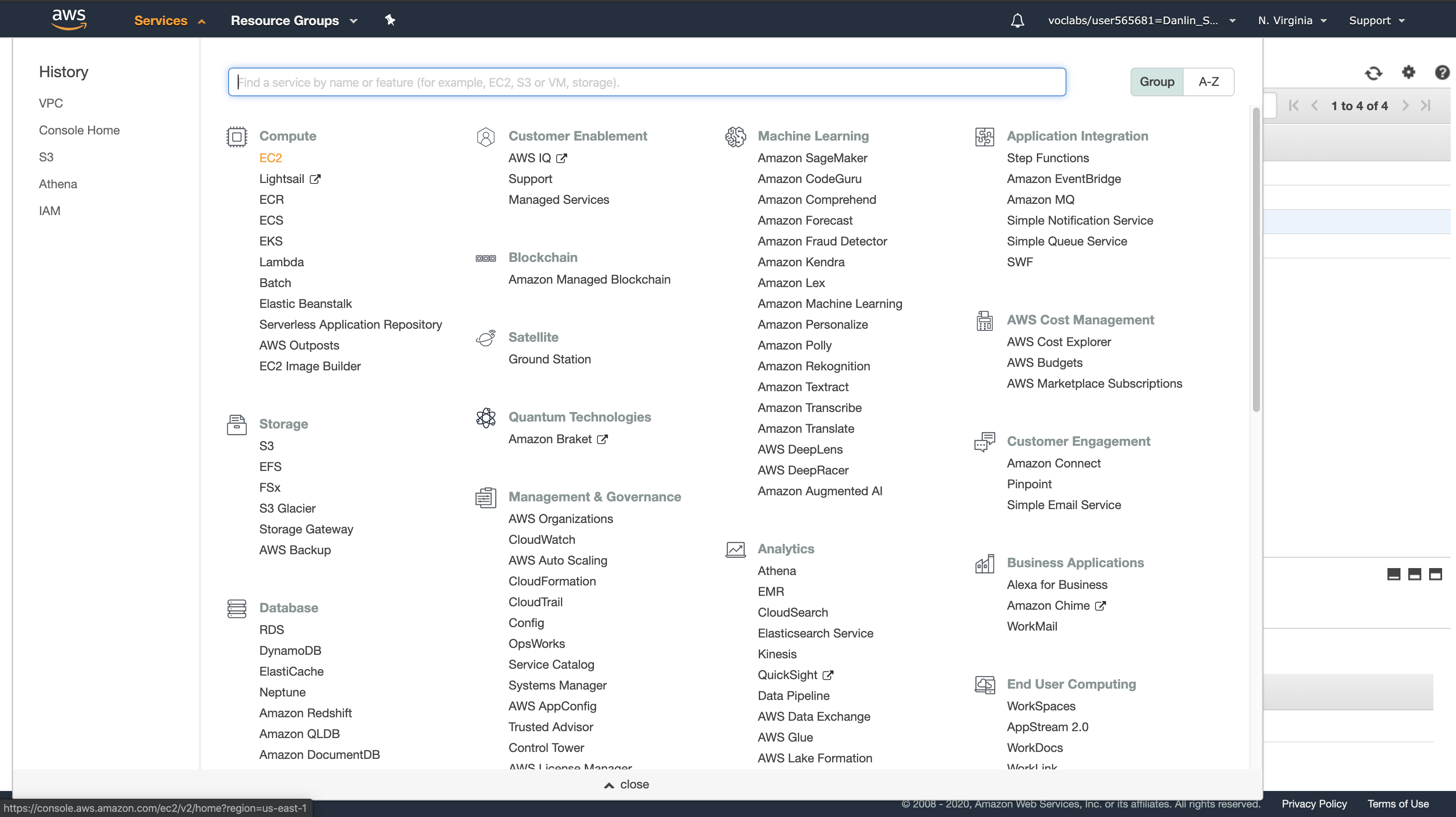Image resolution: width=1456 pixels, height=817 pixels.
Task: Click the close button at panel bottom
Action: pos(626,784)
